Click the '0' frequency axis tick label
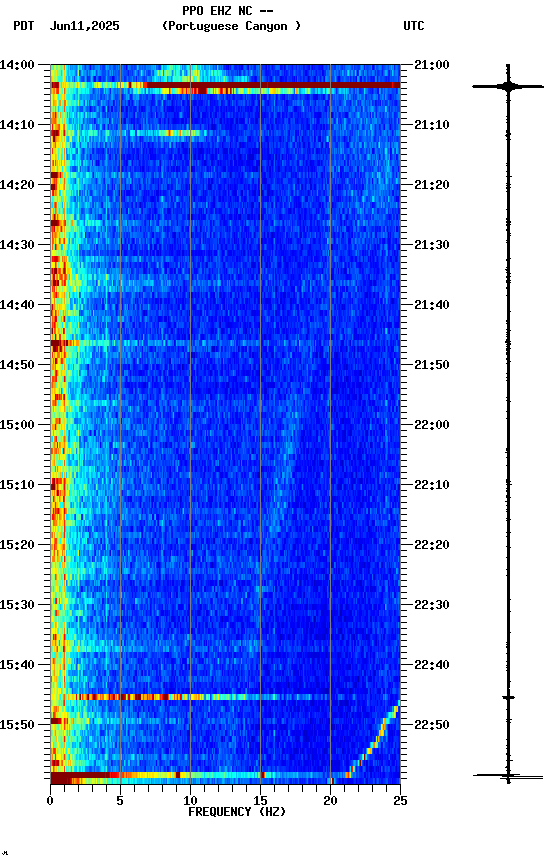Screen dimensions: 552x864 [x=50, y=801]
